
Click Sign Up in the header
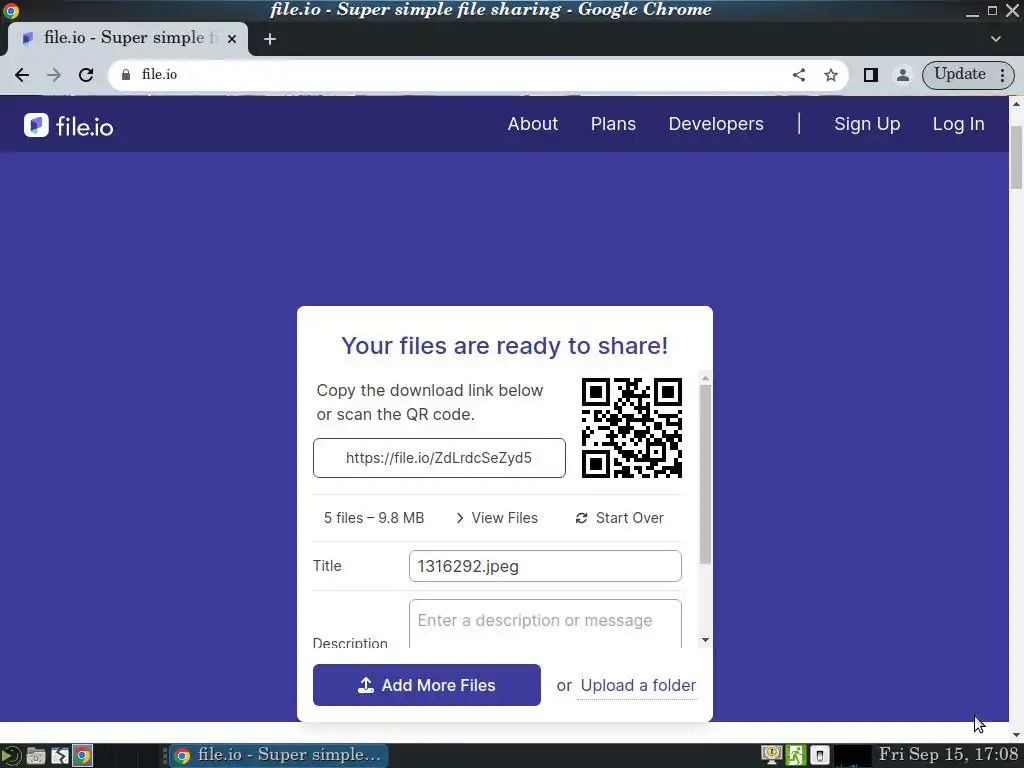tap(867, 124)
